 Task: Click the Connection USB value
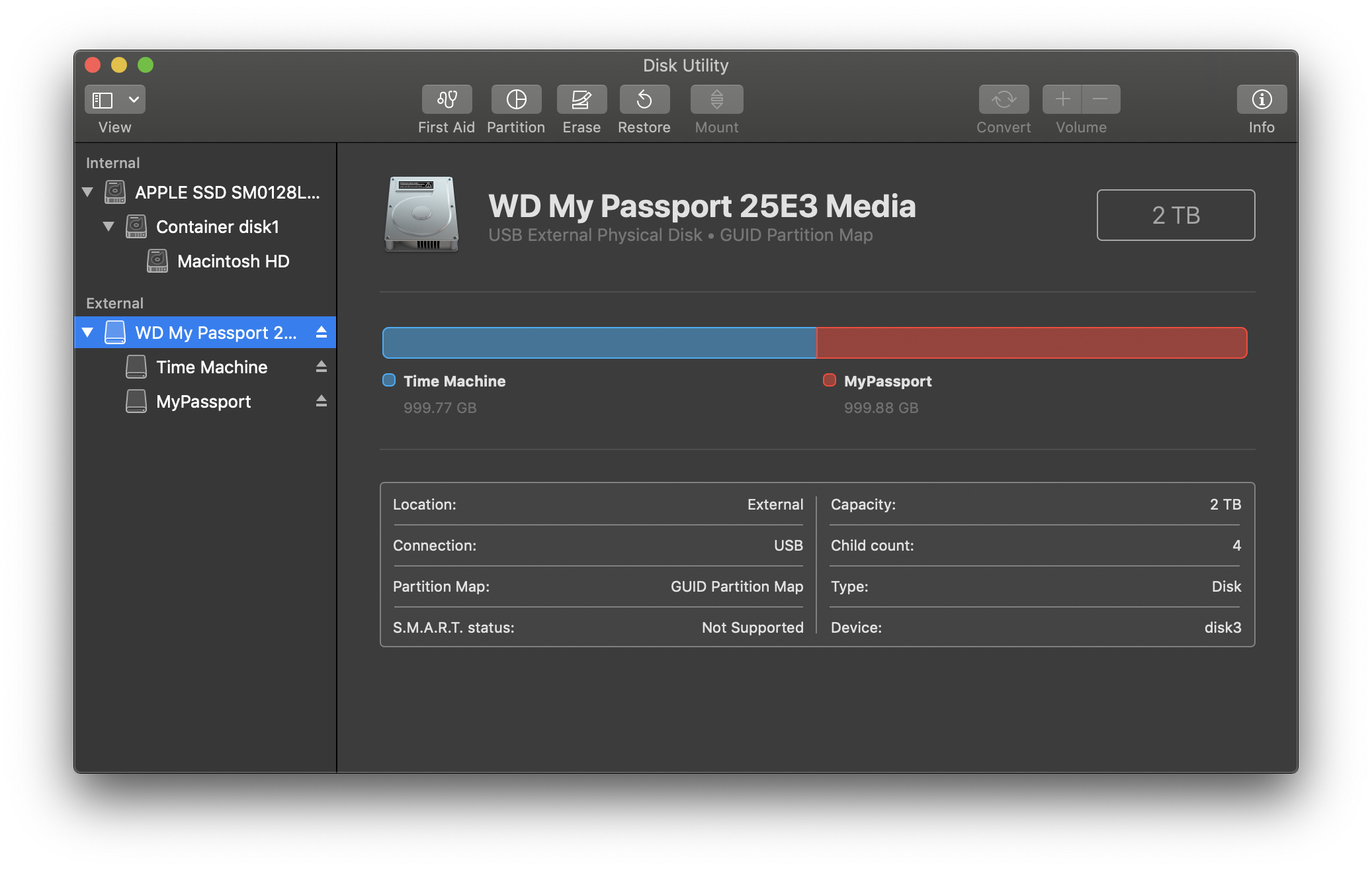pyautogui.click(x=789, y=545)
